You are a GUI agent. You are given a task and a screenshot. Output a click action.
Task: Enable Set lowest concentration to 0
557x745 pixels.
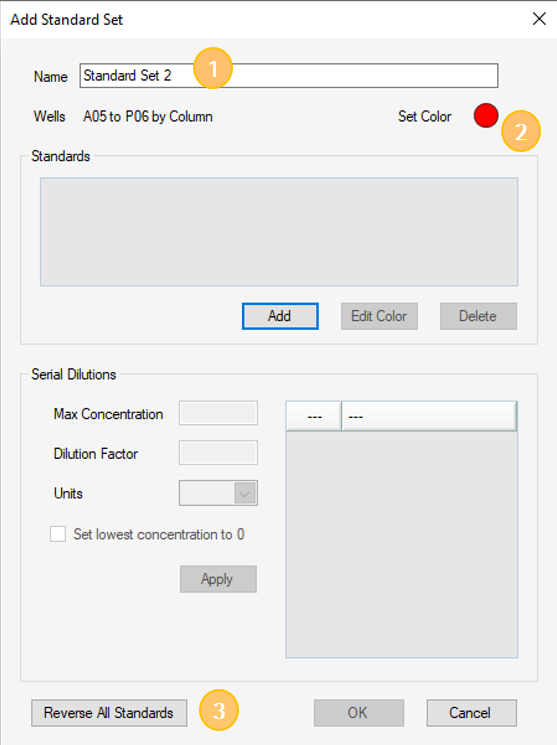(58, 534)
